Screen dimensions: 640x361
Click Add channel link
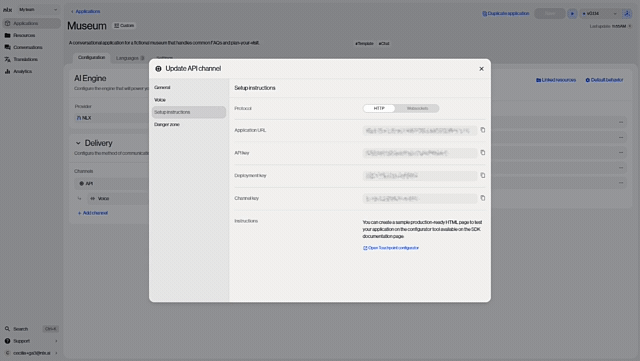tap(93, 213)
